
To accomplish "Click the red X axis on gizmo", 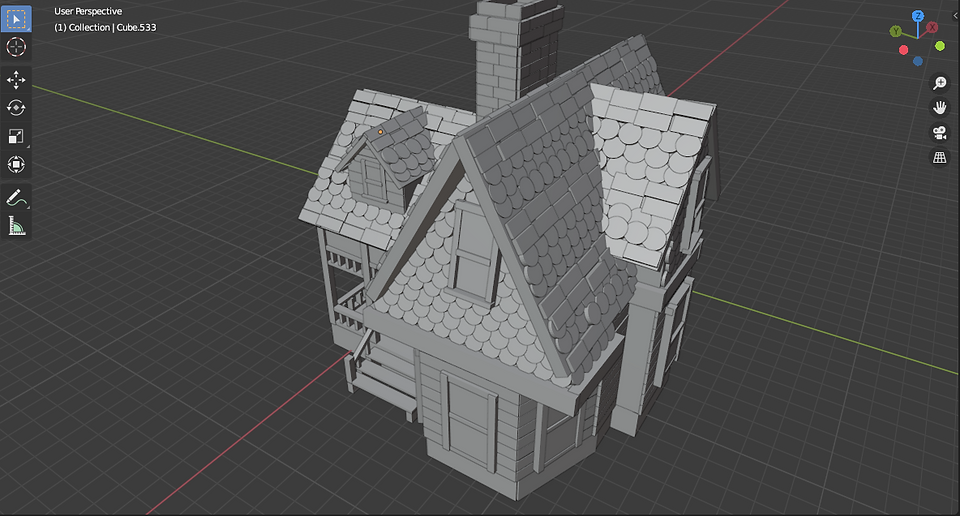I will [932, 28].
